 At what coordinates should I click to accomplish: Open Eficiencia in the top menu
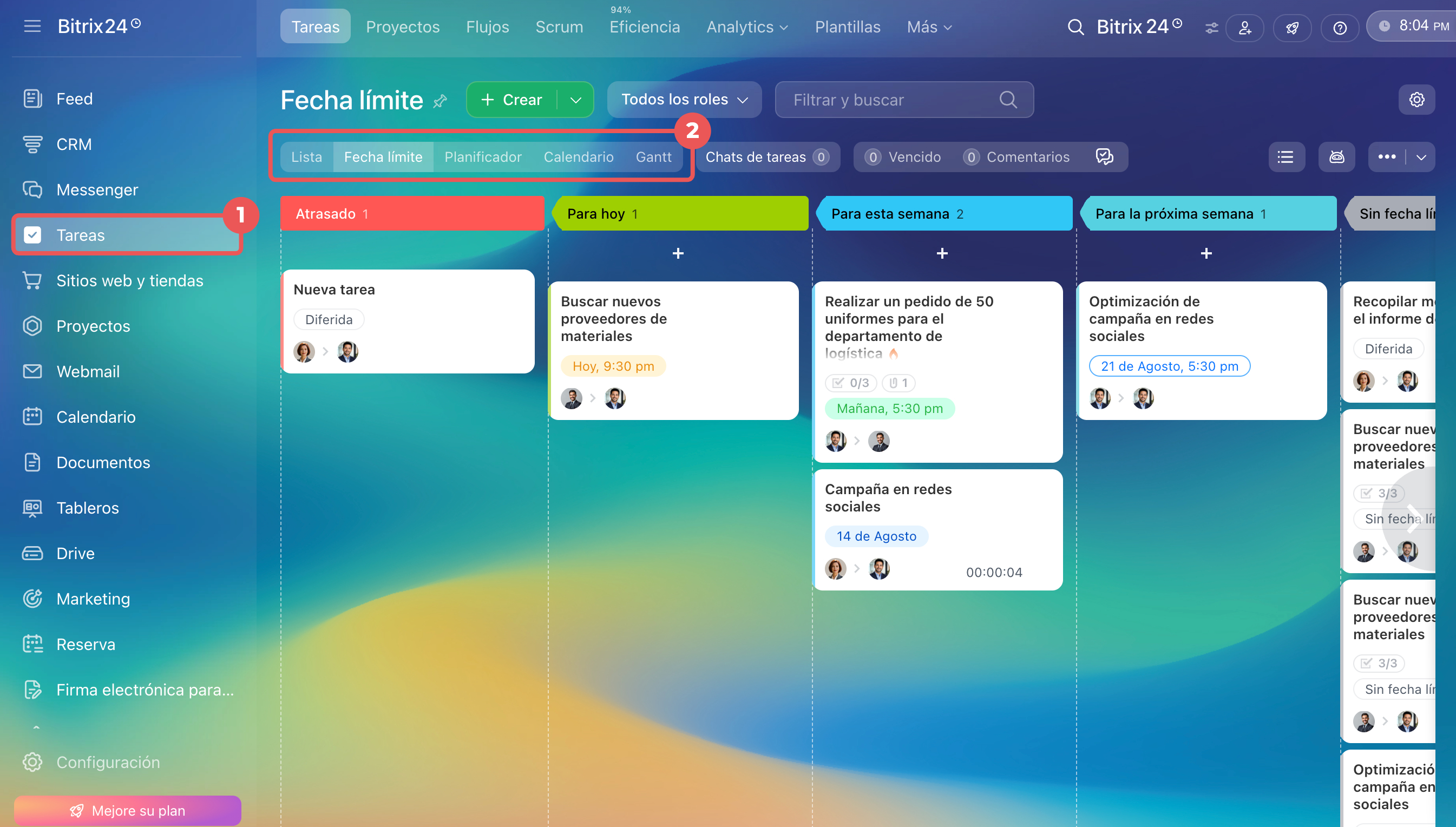coord(645,27)
